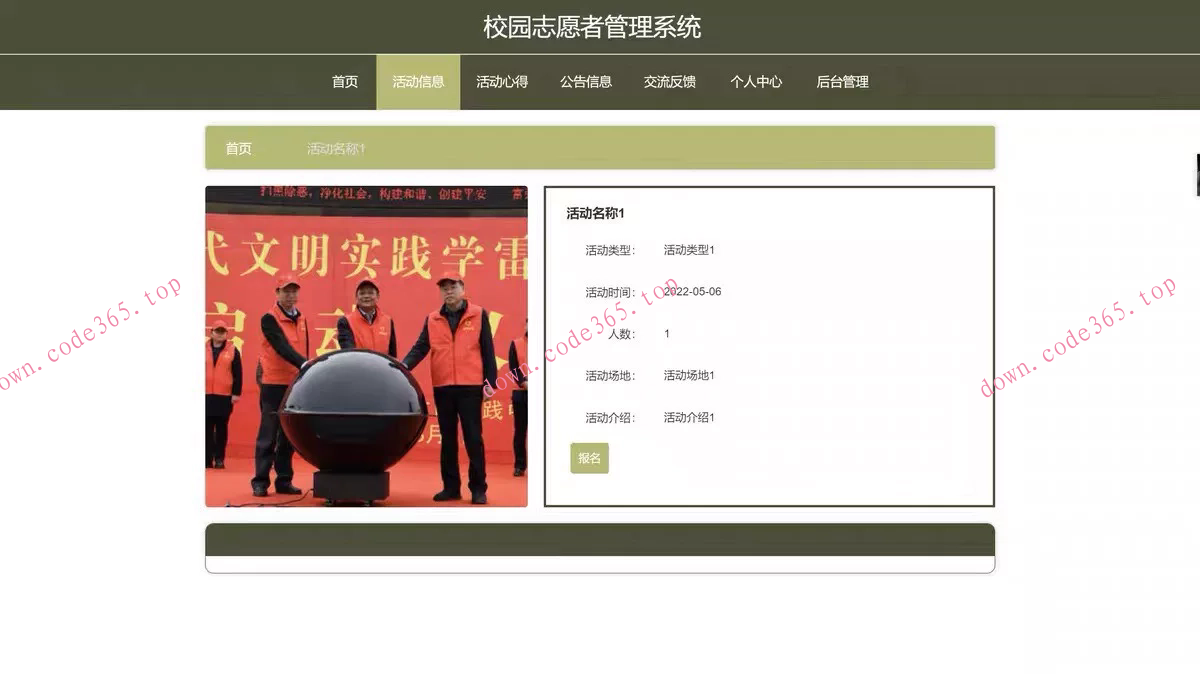Navigate to 公告信息
1200x674 pixels.
coord(586,82)
